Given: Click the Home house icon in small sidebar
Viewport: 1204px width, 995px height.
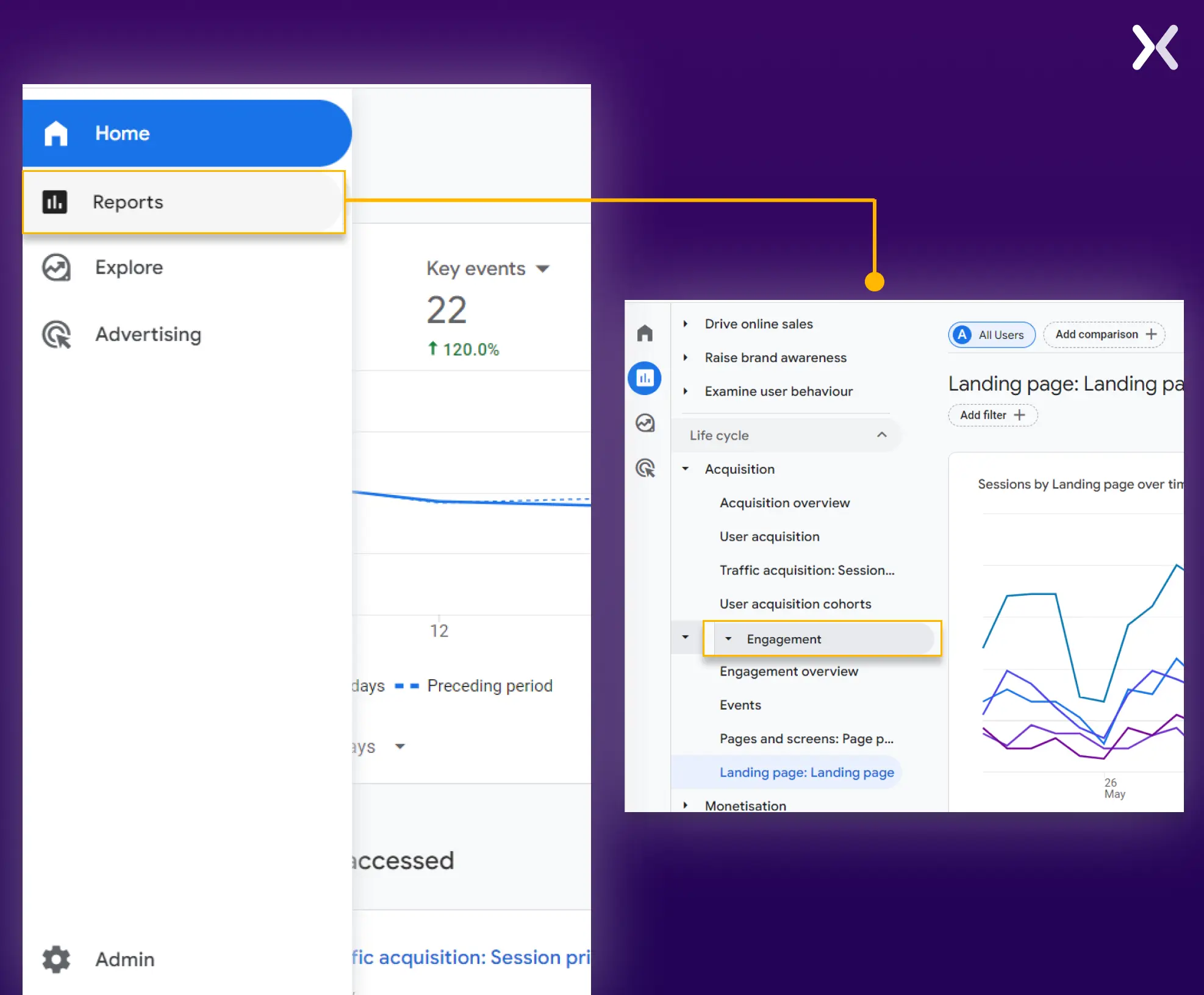Looking at the screenshot, I should pyautogui.click(x=645, y=333).
